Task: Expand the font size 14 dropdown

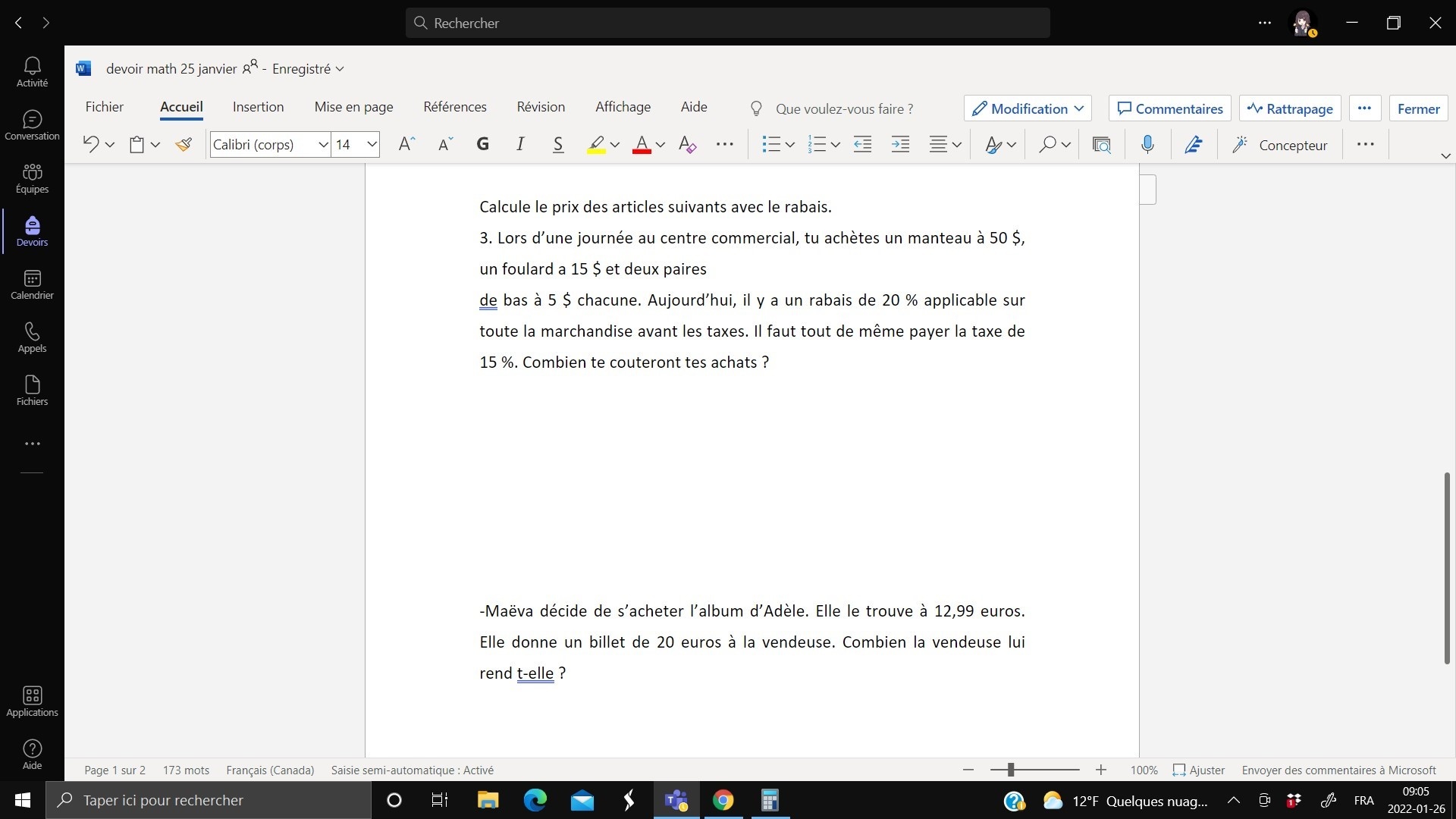Action: point(372,144)
